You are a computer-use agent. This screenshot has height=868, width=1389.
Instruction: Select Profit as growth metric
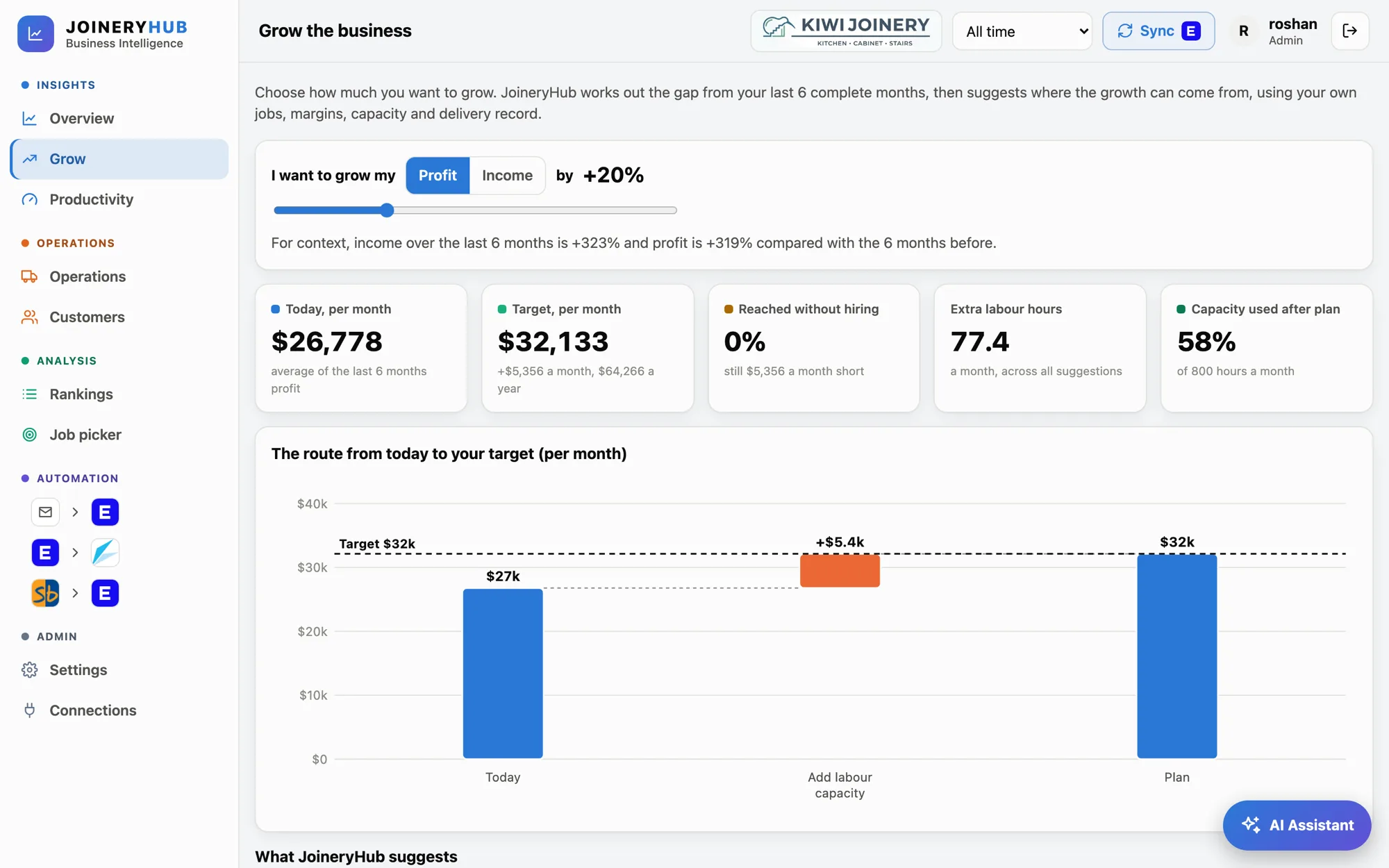coord(438,176)
